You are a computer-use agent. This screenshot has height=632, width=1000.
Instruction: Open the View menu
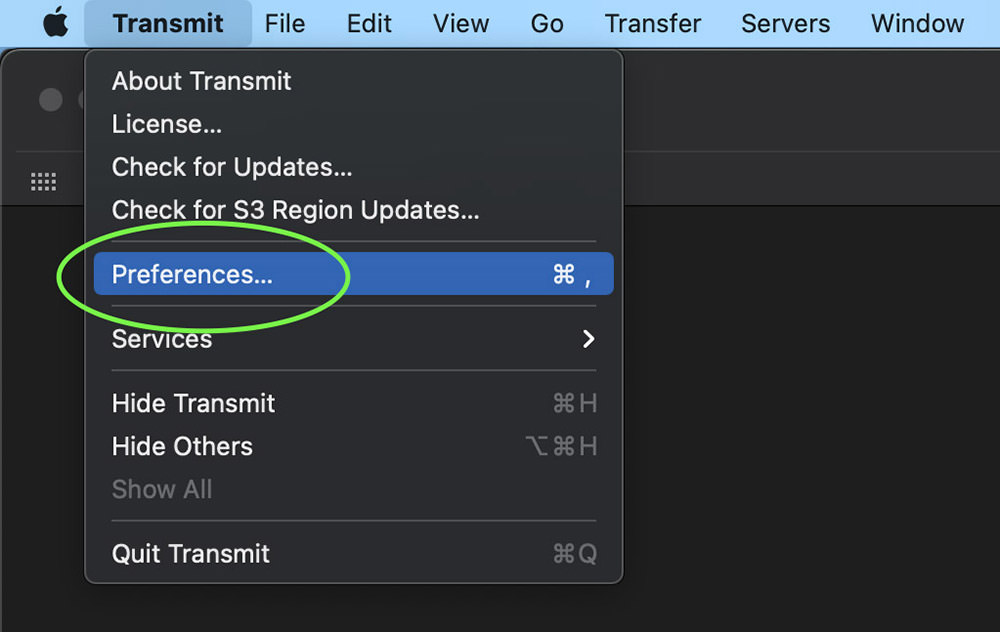point(460,24)
